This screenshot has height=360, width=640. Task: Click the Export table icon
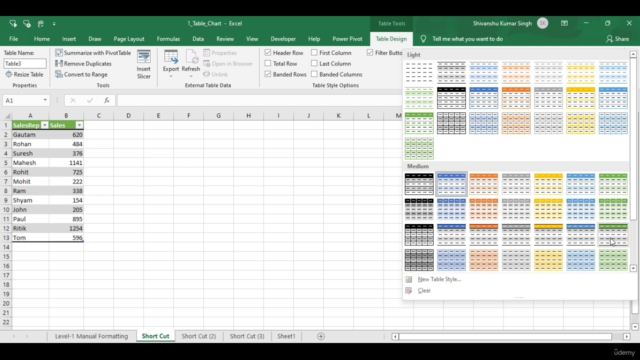[x=171, y=57]
